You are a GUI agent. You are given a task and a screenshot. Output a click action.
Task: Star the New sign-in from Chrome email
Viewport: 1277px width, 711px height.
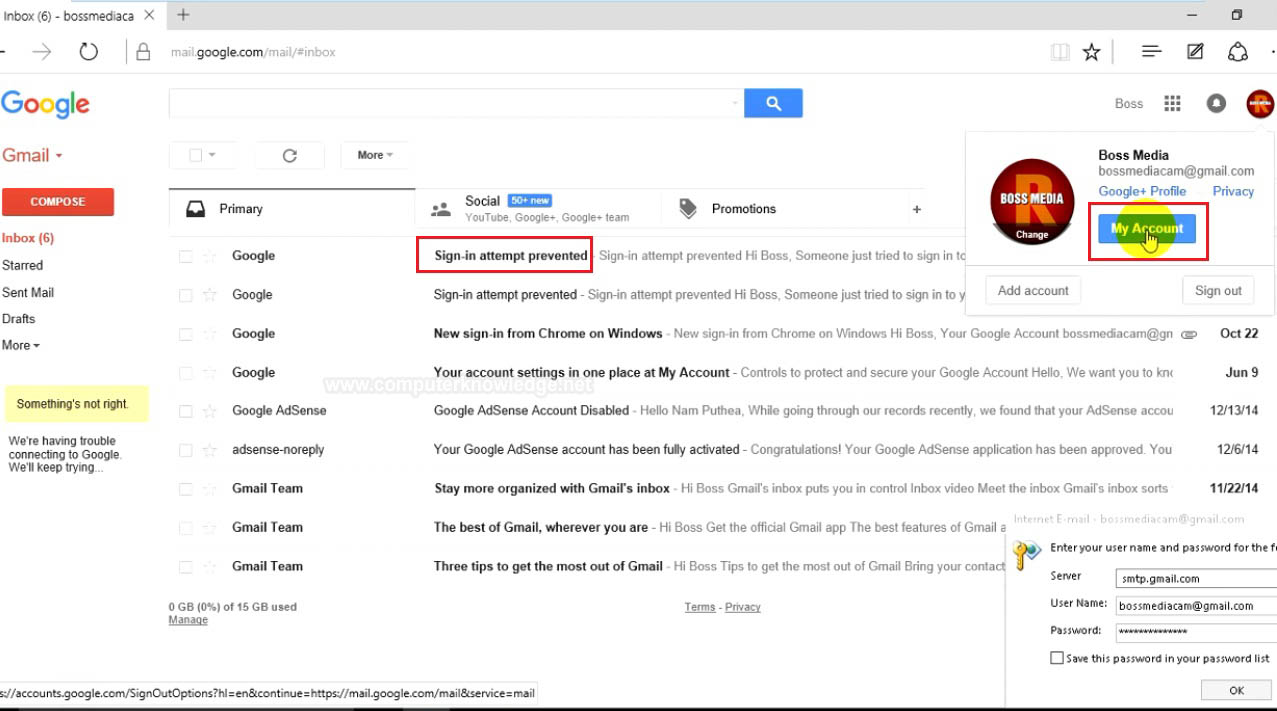[x=210, y=334]
